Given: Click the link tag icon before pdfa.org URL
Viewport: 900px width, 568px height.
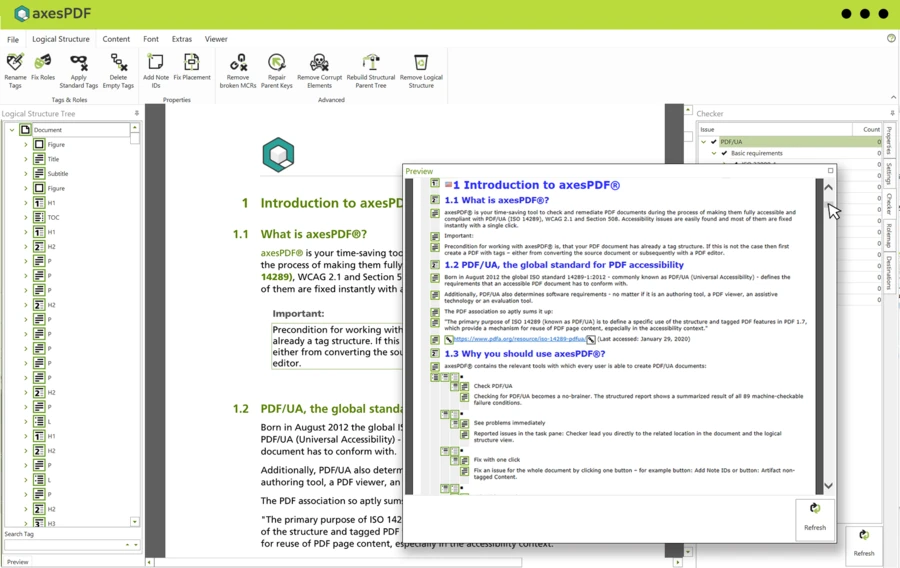Looking at the screenshot, I should pos(449,340).
